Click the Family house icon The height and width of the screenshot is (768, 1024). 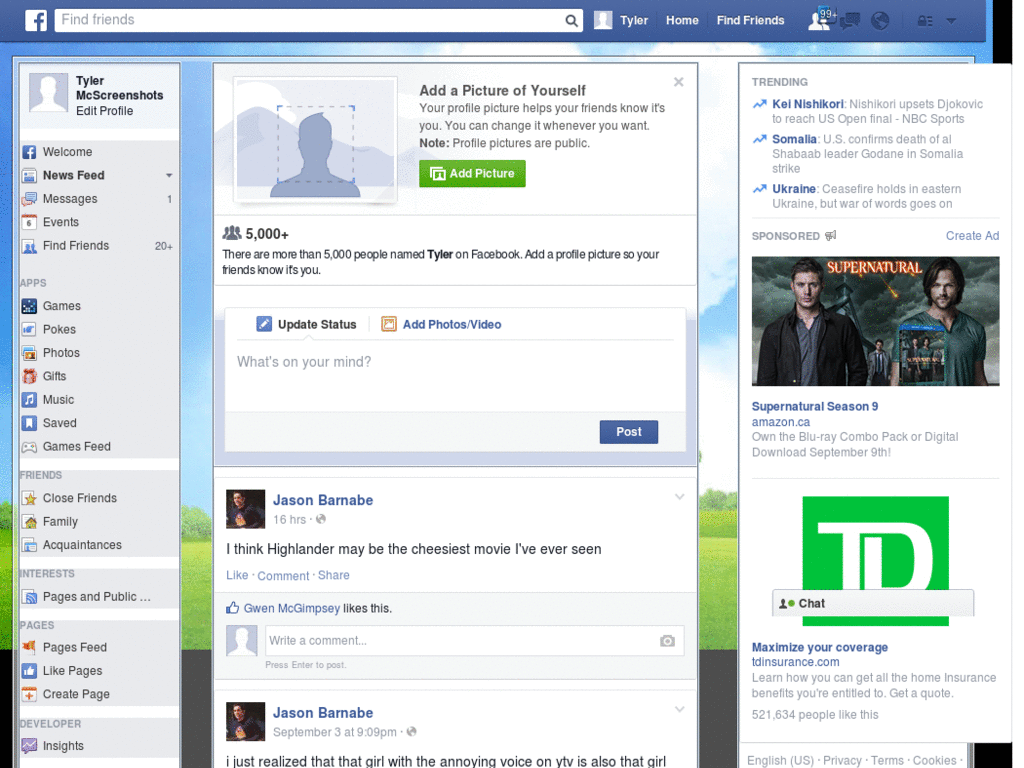[x=29, y=522]
